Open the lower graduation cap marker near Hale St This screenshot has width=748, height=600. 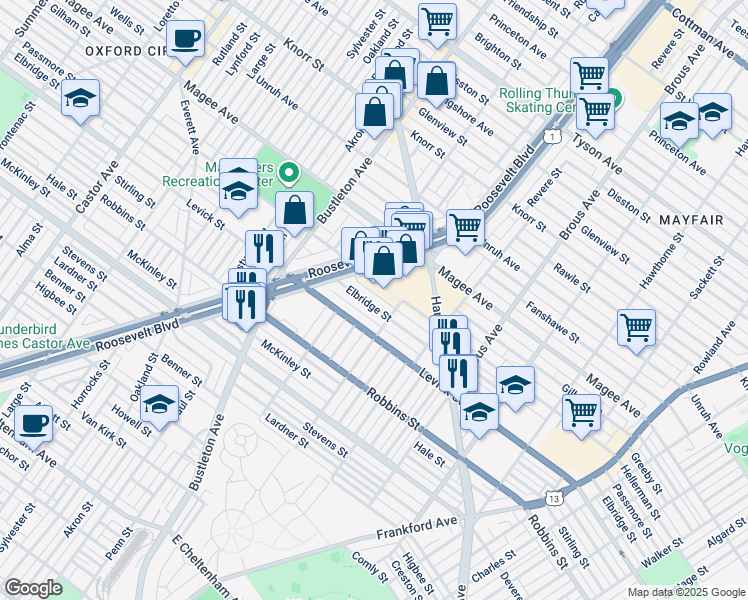click(479, 412)
